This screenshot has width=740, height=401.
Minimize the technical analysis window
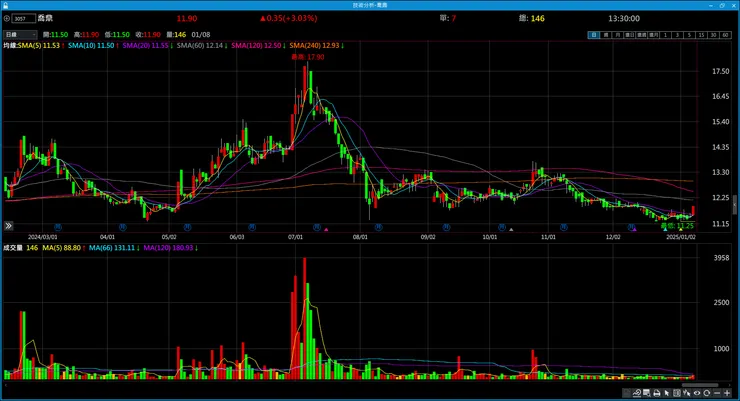point(711,5)
